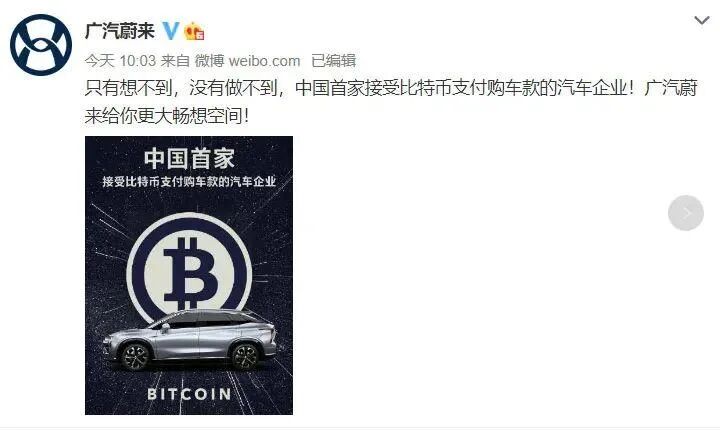
Task: Click second text line 来给你更大畅想空间
Action: click(x=163, y=116)
